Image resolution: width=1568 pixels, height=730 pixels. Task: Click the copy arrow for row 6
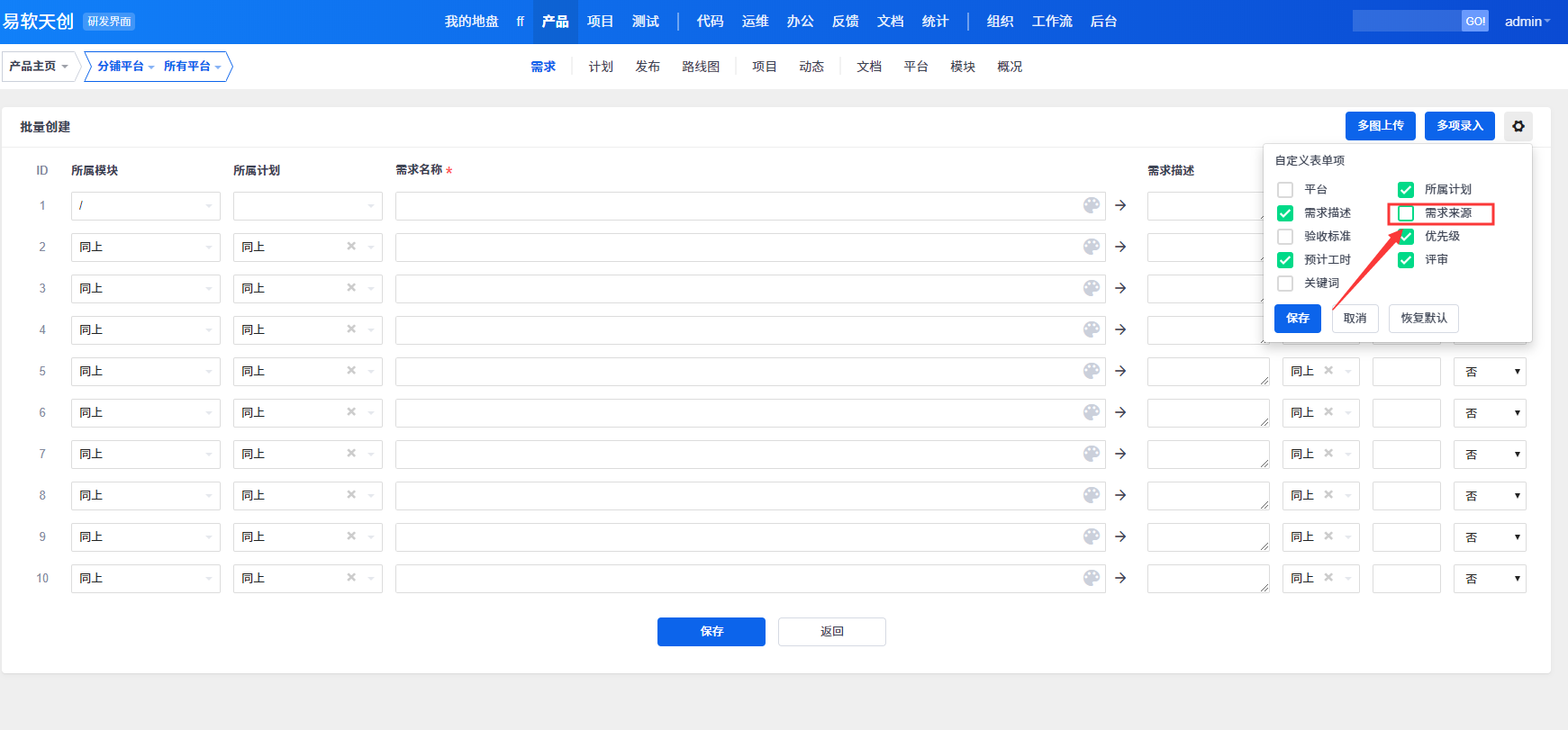click(x=1120, y=412)
